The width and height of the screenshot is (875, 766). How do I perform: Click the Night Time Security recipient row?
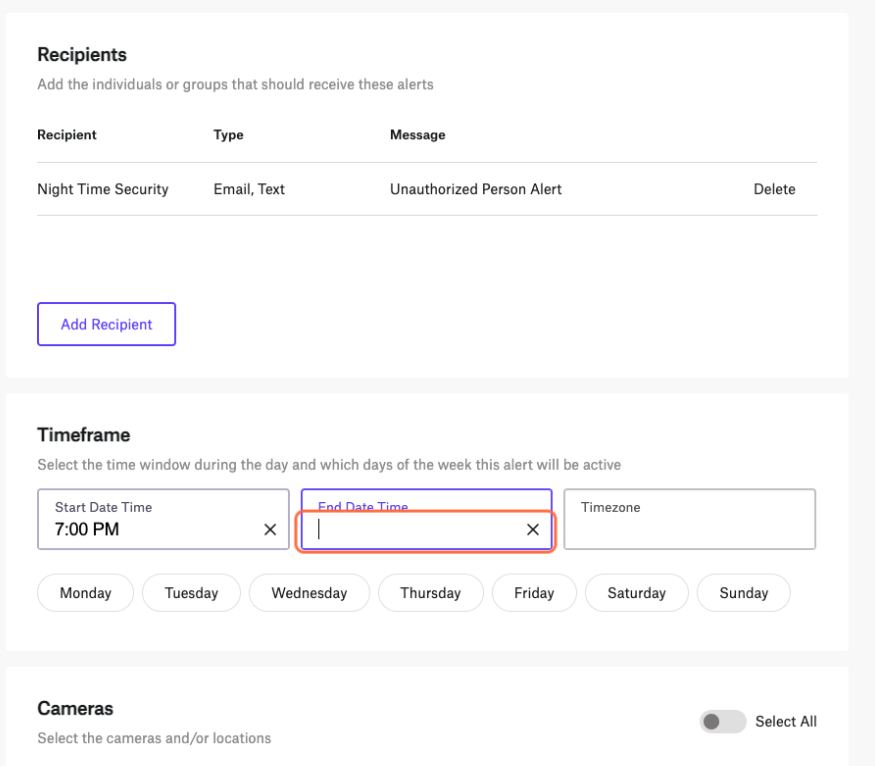pos(427,189)
